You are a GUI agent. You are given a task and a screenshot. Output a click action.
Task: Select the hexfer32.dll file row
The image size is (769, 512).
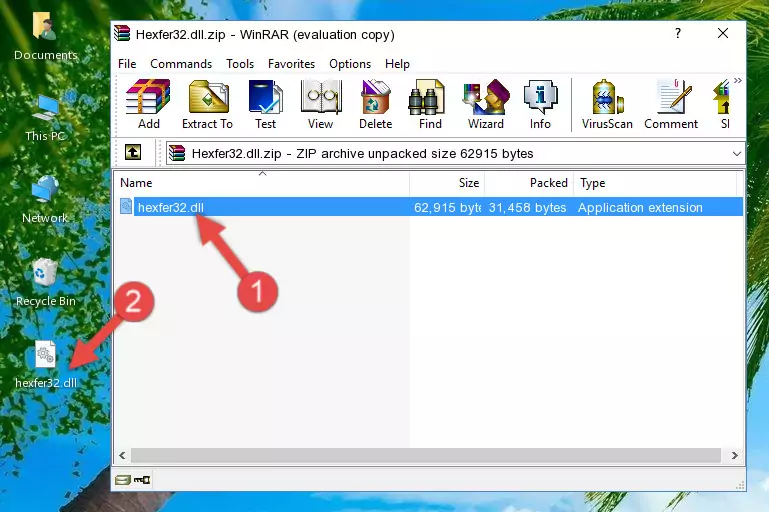tap(430, 207)
